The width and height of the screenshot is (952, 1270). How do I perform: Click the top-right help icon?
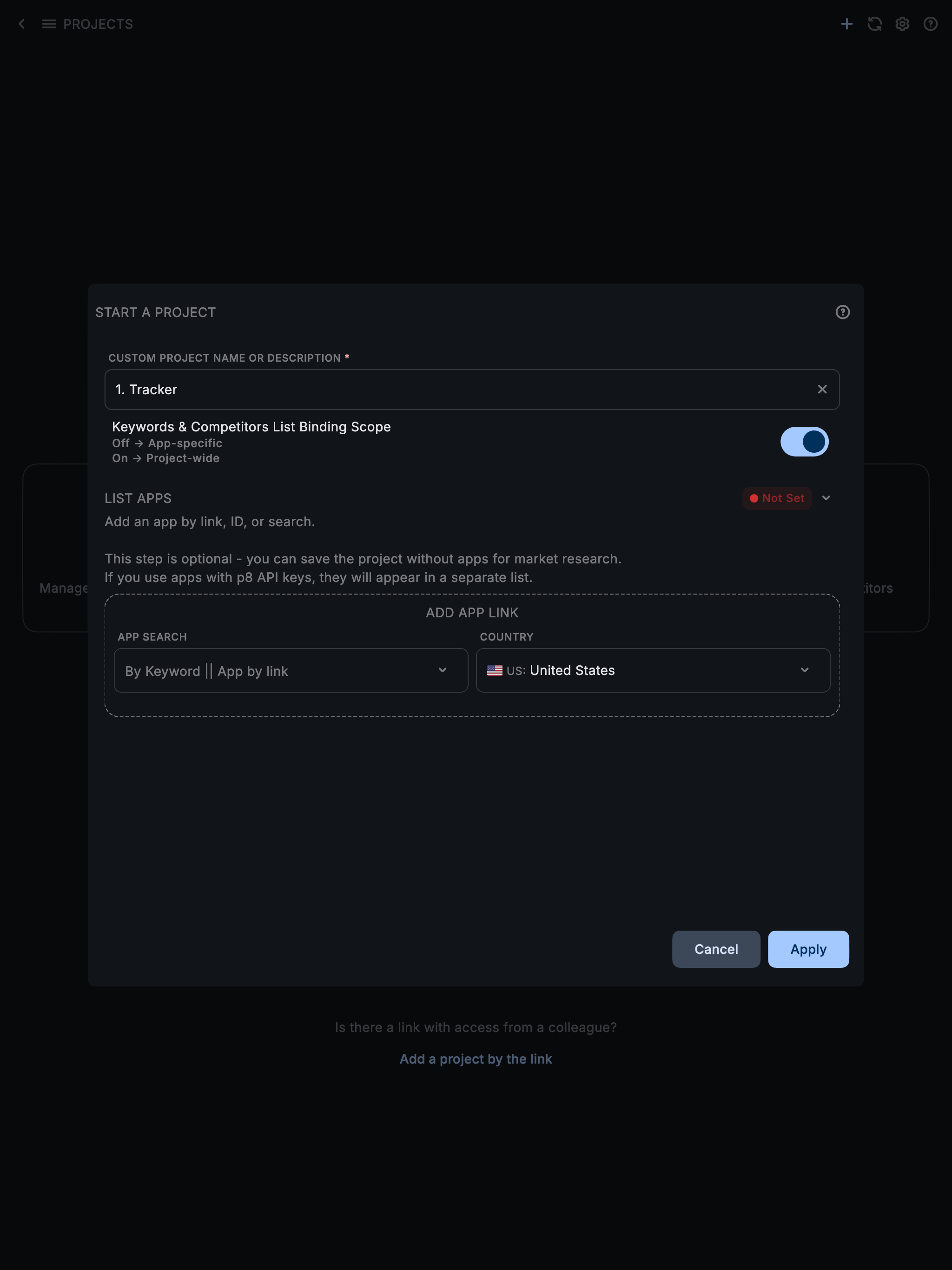click(930, 24)
